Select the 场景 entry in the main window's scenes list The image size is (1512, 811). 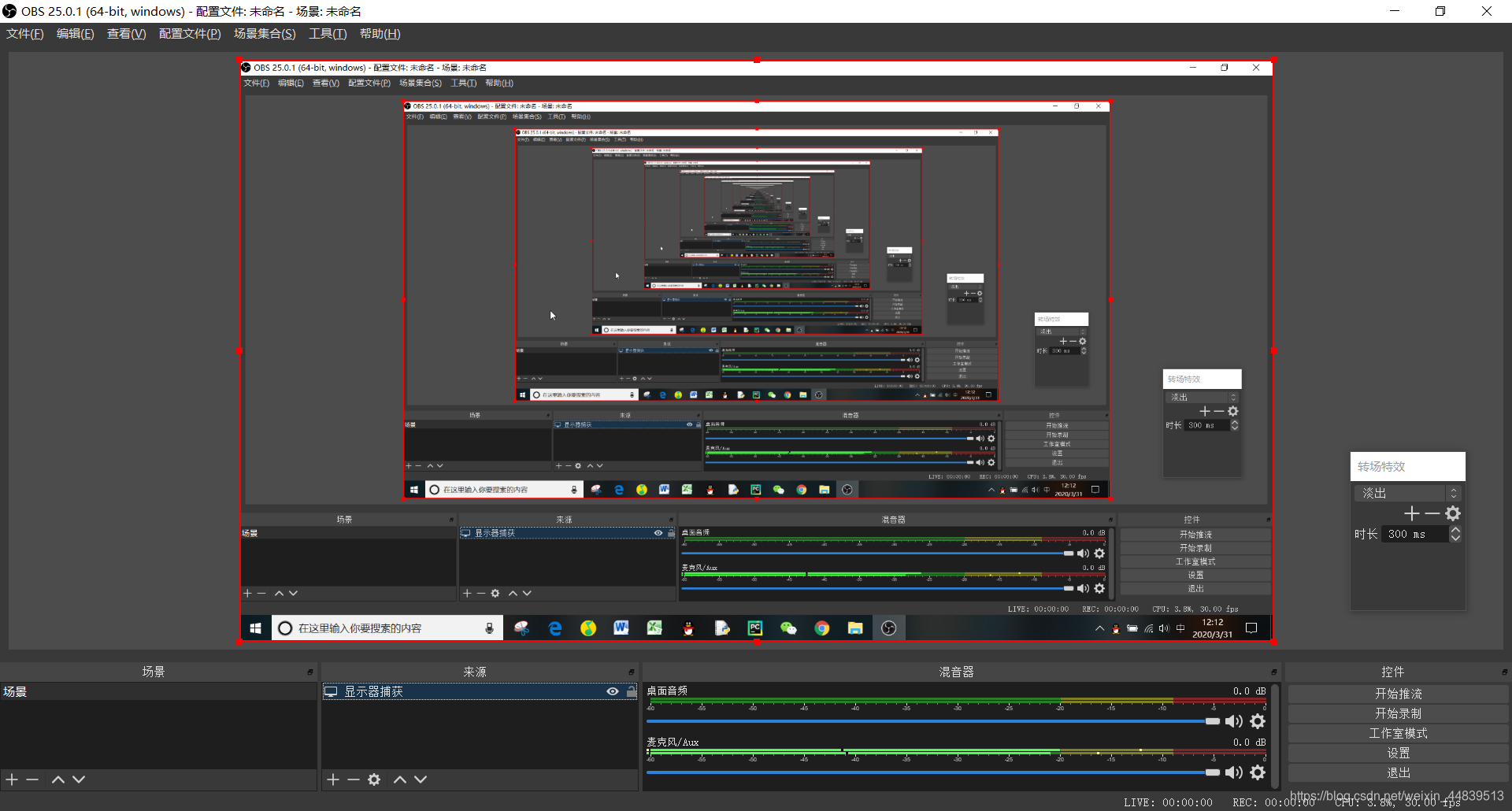158,691
